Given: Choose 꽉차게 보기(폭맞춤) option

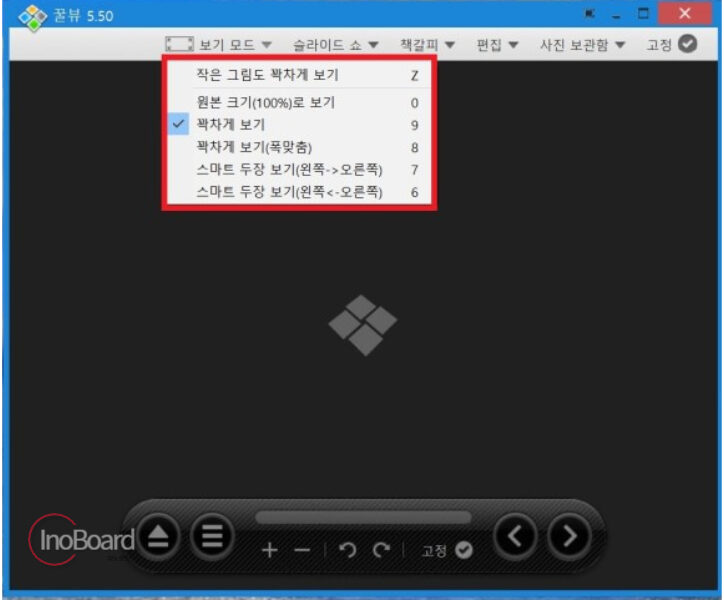Looking at the screenshot, I should (x=299, y=147).
